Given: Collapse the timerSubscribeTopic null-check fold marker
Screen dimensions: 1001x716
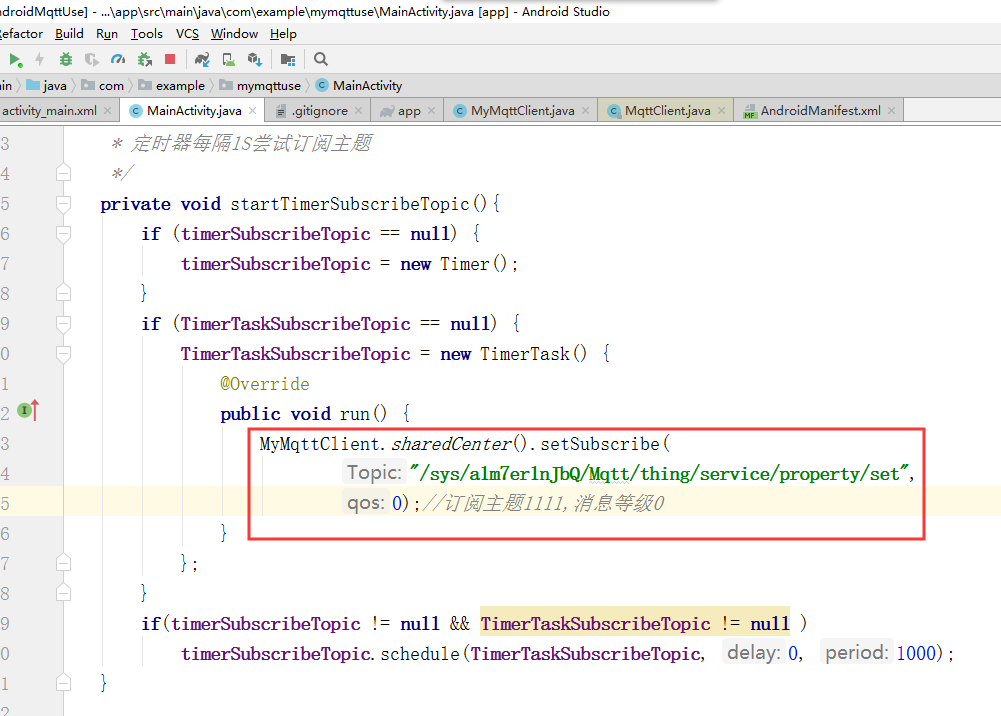Looking at the screenshot, I should 63,234.
